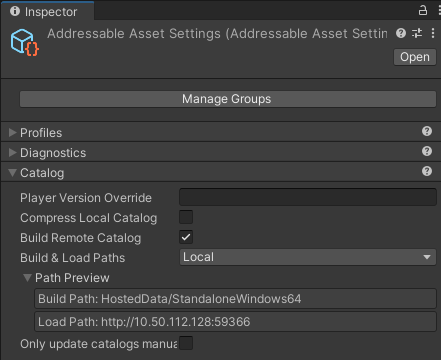Select the Inspector tab
Viewport: 441px width, 360px height.
click(x=47, y=11)
